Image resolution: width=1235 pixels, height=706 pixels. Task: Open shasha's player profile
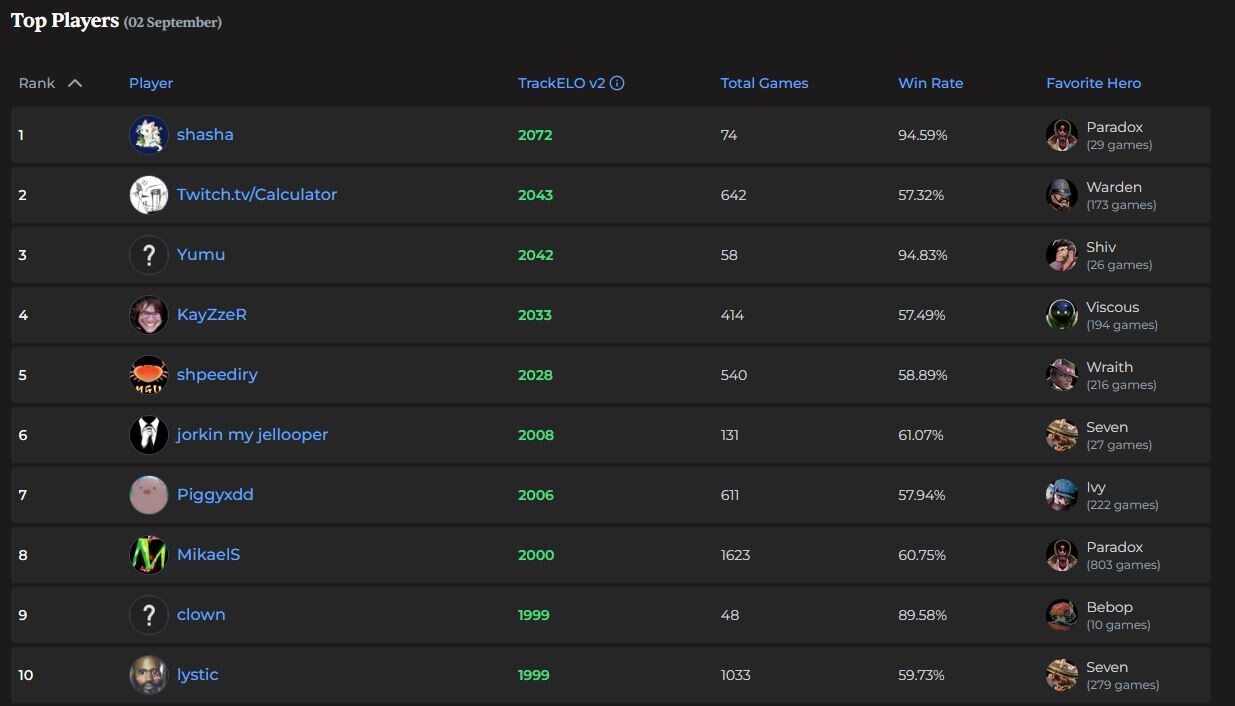[205, 134]
